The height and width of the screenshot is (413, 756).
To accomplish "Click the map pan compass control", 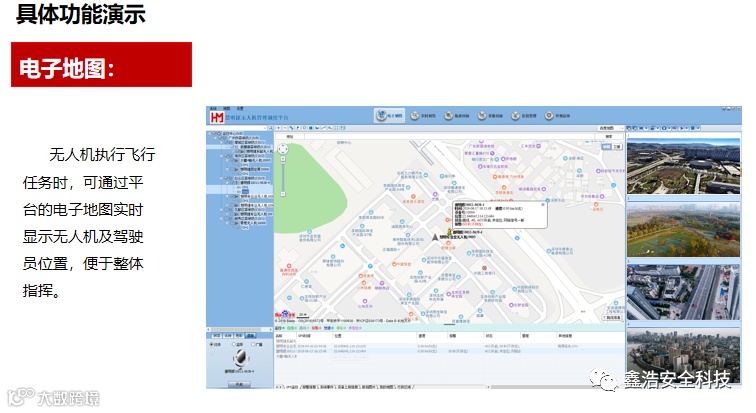I will coord(283,149).
